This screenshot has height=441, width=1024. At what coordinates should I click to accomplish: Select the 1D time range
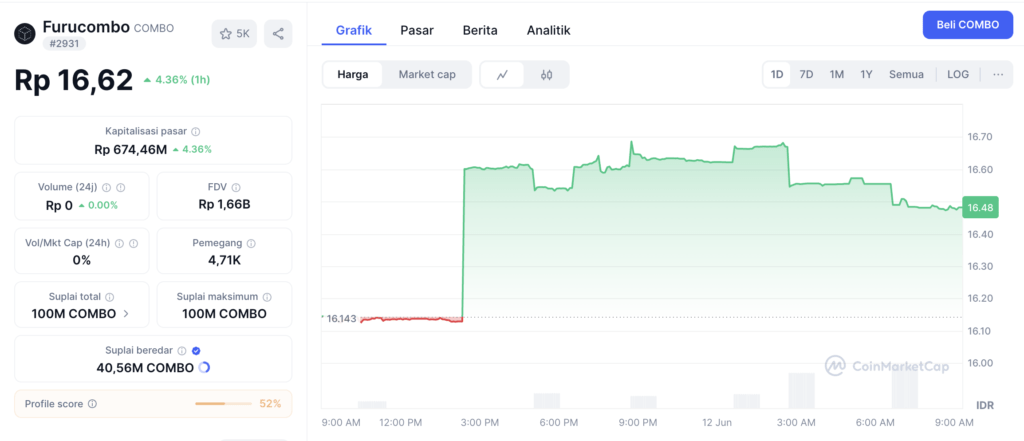coord(777,74)
